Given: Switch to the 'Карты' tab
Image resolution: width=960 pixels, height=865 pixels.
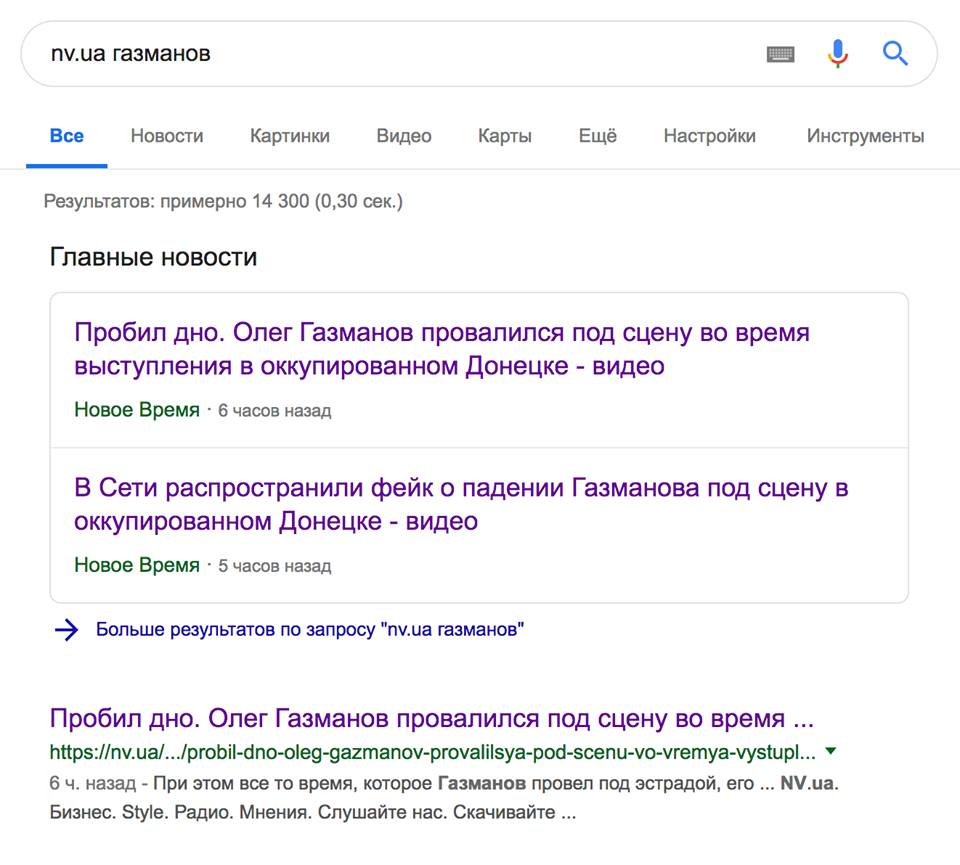Looking at the screenshot, I should click(x=505, y=136).
